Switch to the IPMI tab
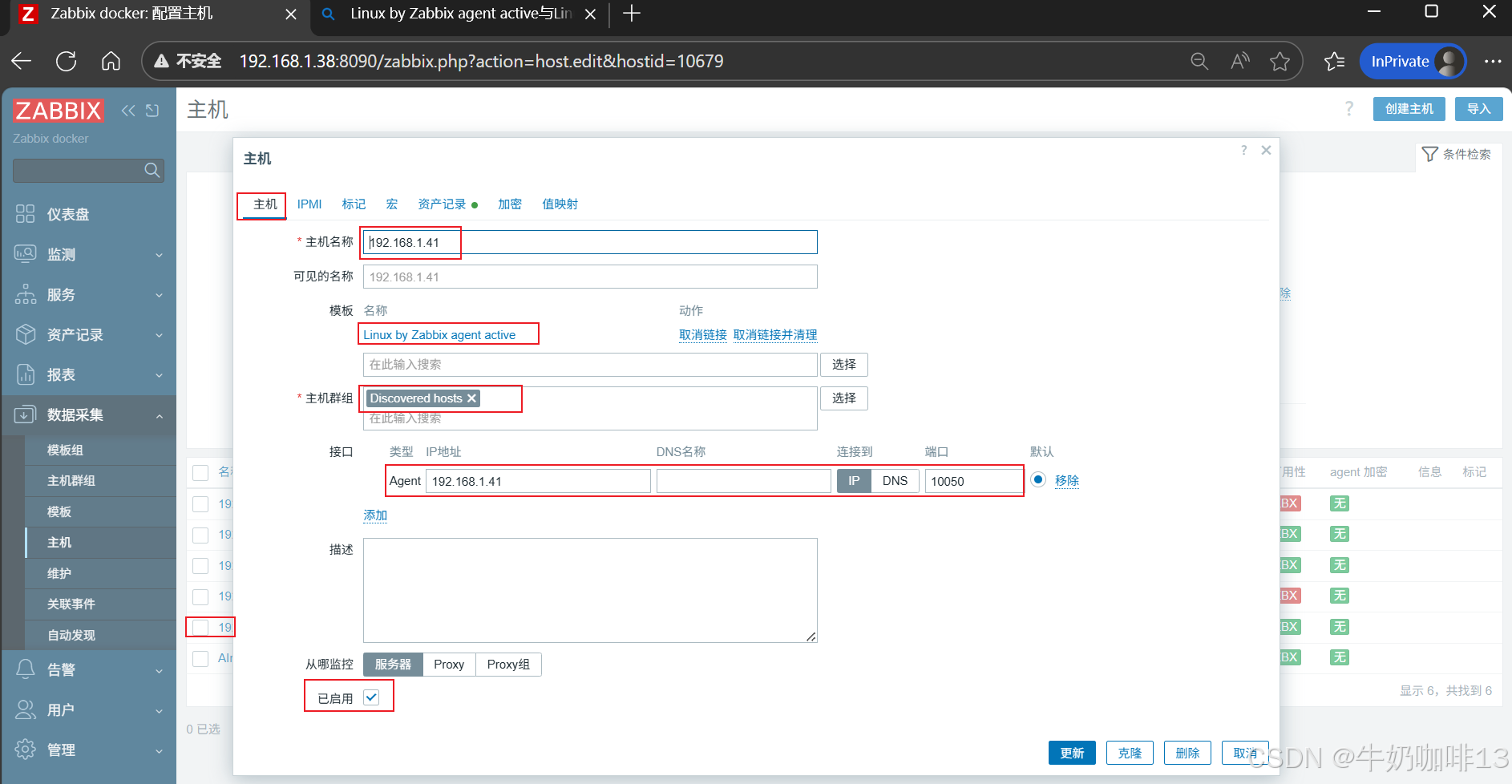Viewport: 1512px width, 784px height. [309, 204]
